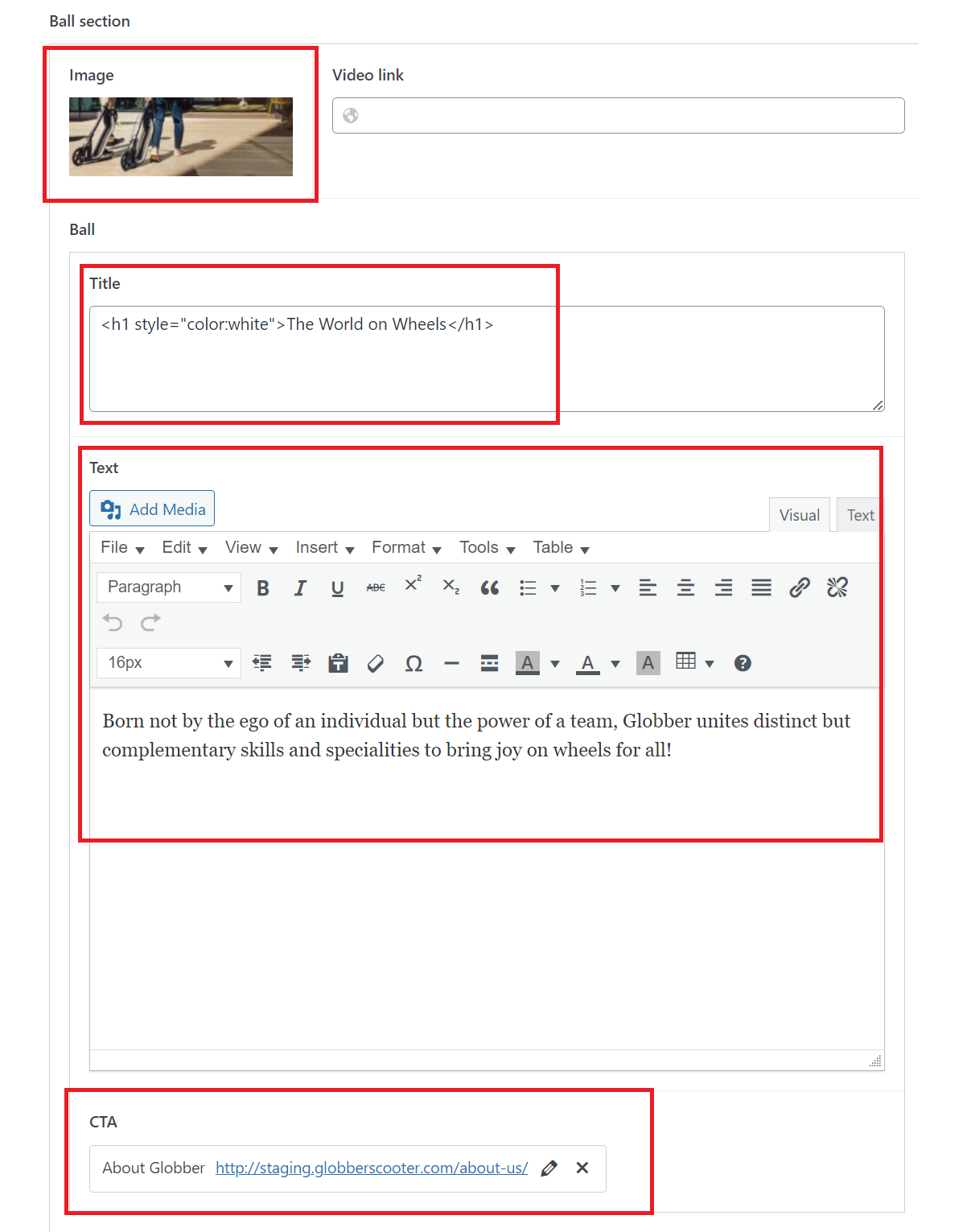Screen dimensions: 975x1232
Task: Increase paragraph indent
Action: click(300, 663)
